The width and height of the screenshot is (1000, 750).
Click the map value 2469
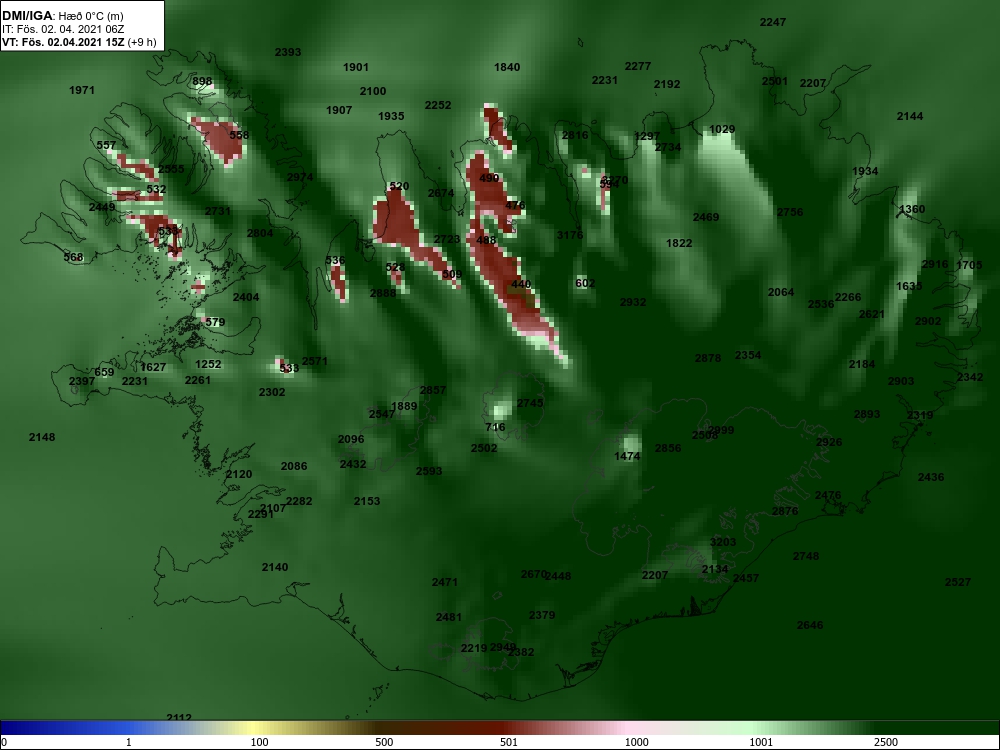[x=706, y=217]
